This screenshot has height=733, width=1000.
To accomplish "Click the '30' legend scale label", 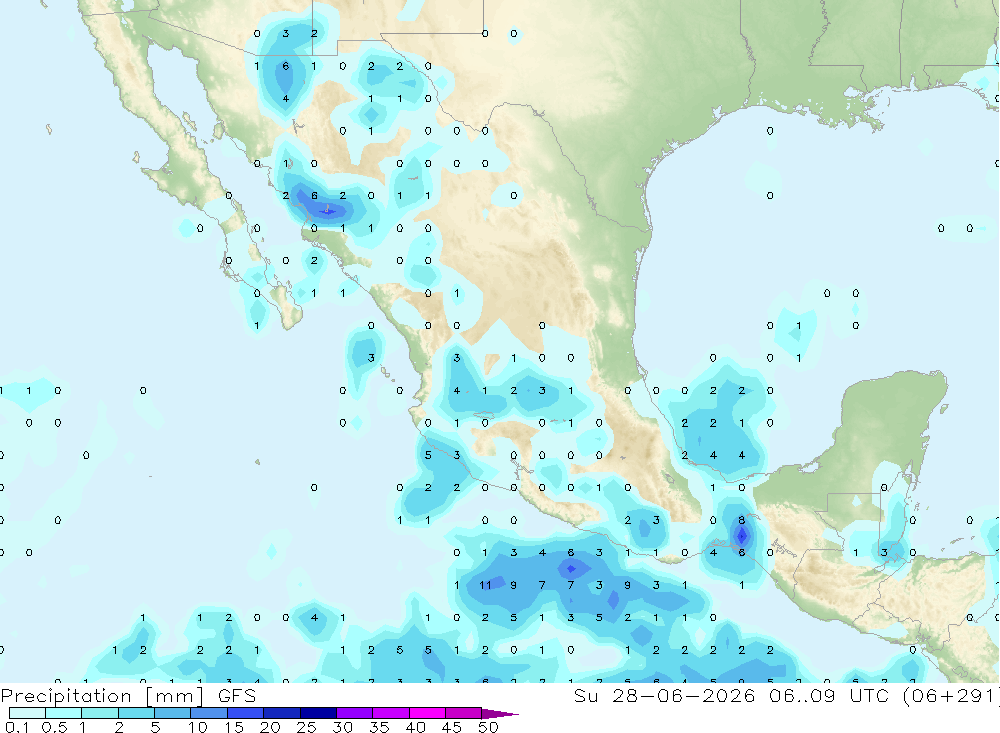I will [343, 727].
